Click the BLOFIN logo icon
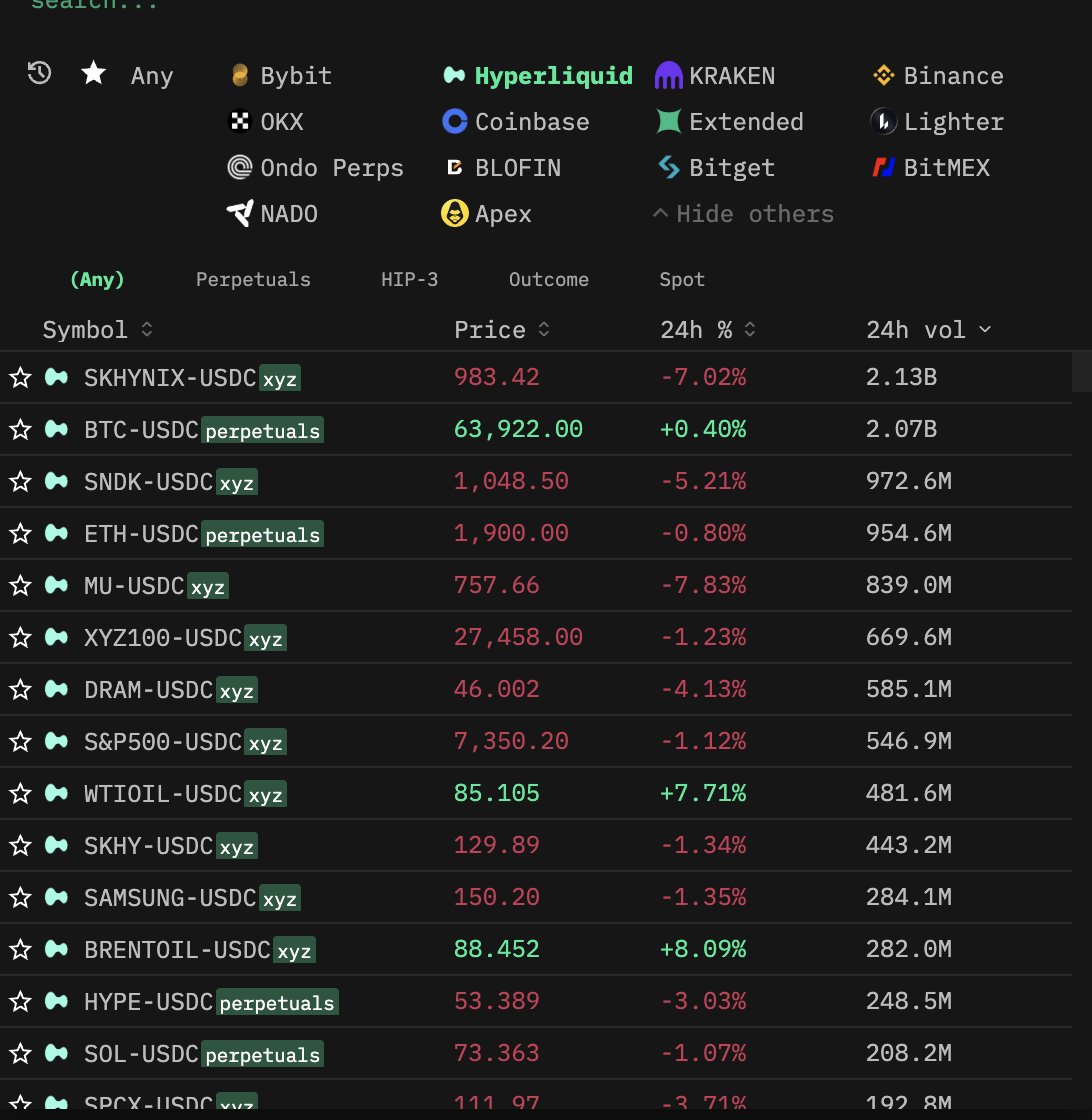 [454, 168]
